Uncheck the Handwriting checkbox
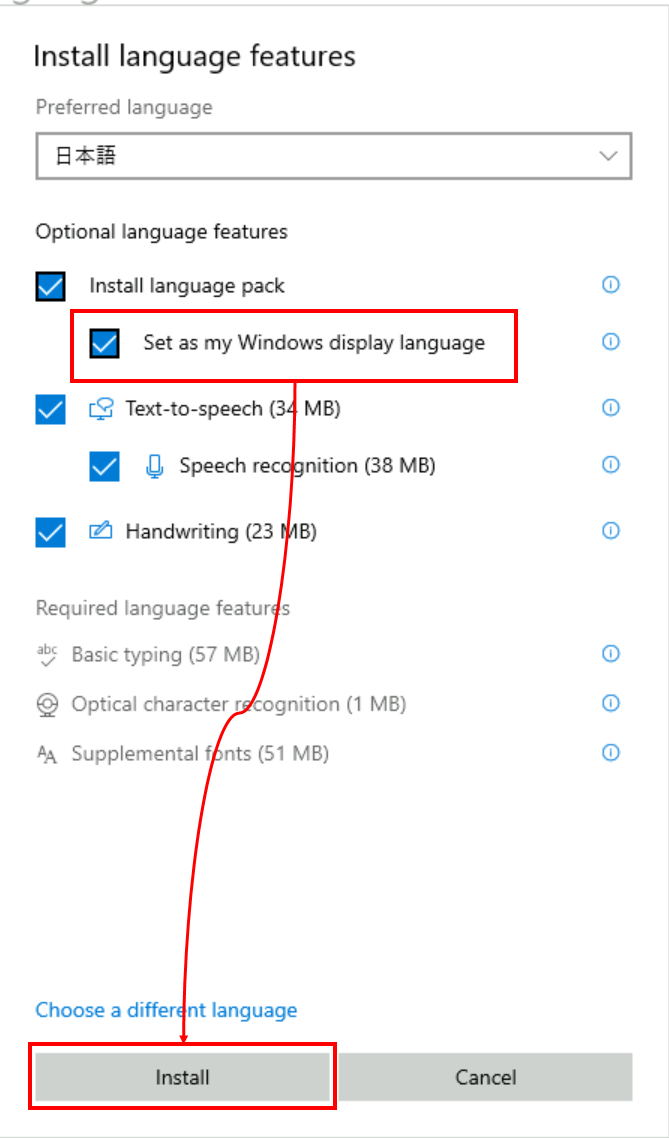 tap(50, 533)
